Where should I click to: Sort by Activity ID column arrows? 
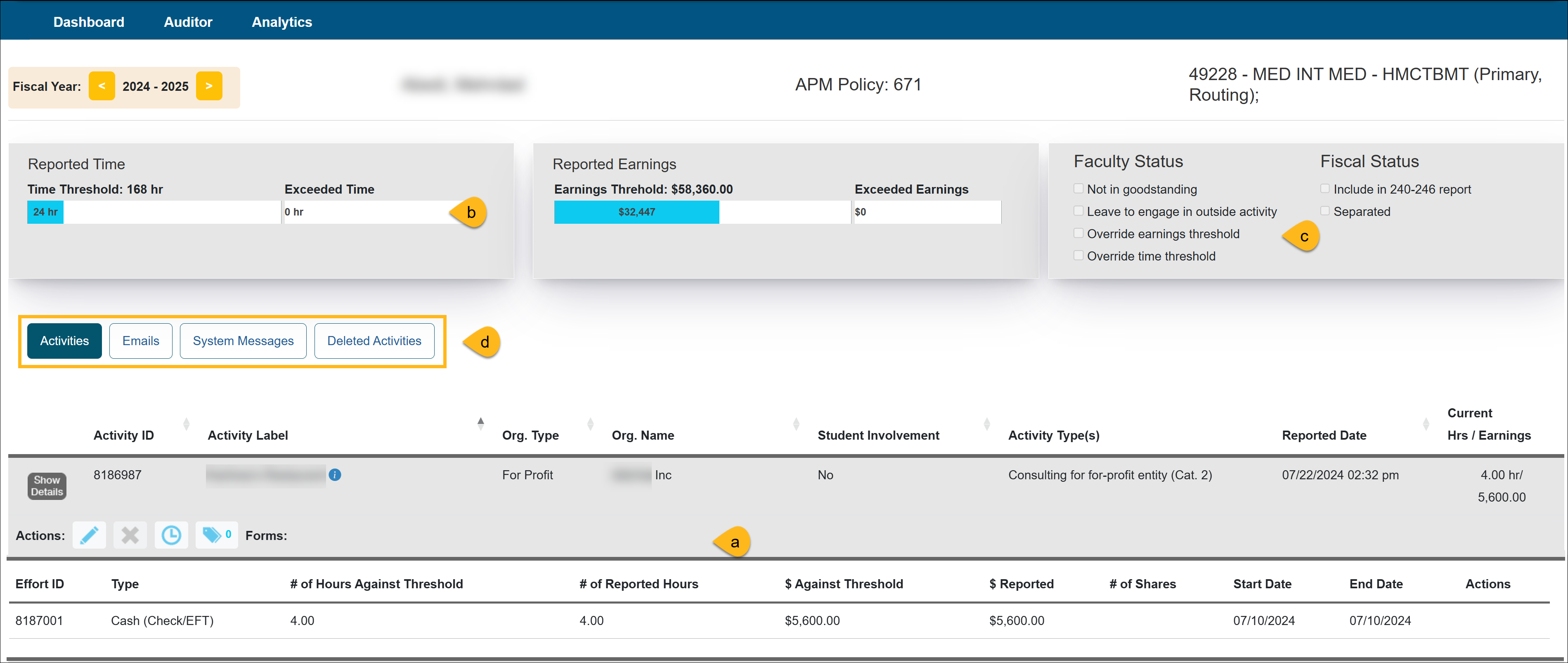186,424
